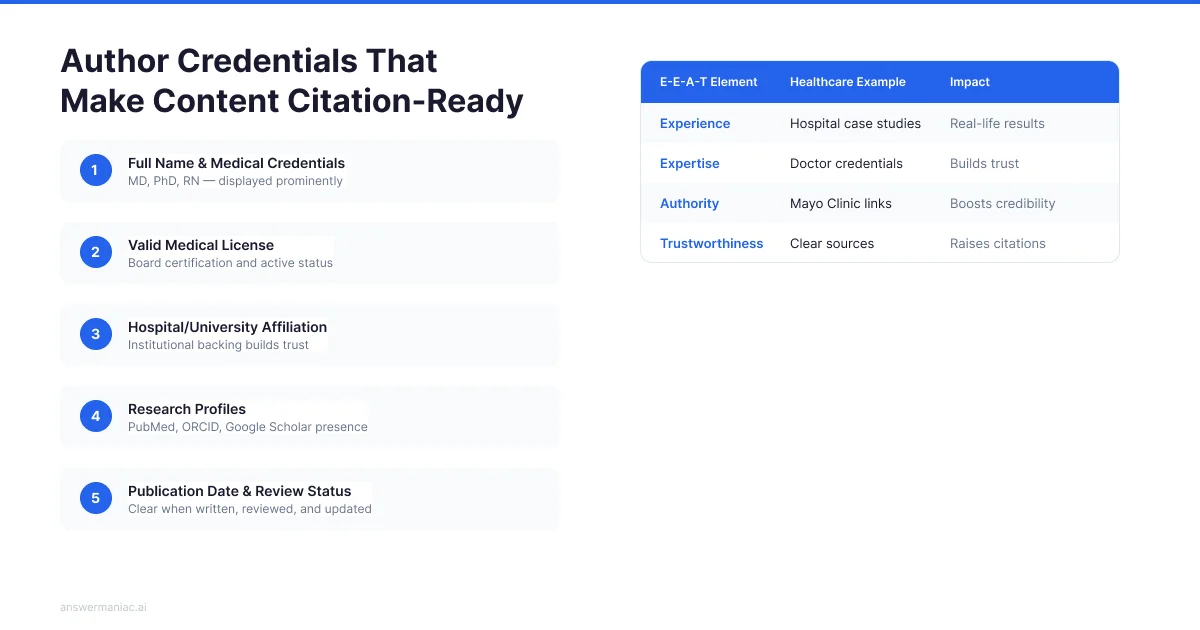
Task: Click the number 3 circle badge
Action: [95, 335]
